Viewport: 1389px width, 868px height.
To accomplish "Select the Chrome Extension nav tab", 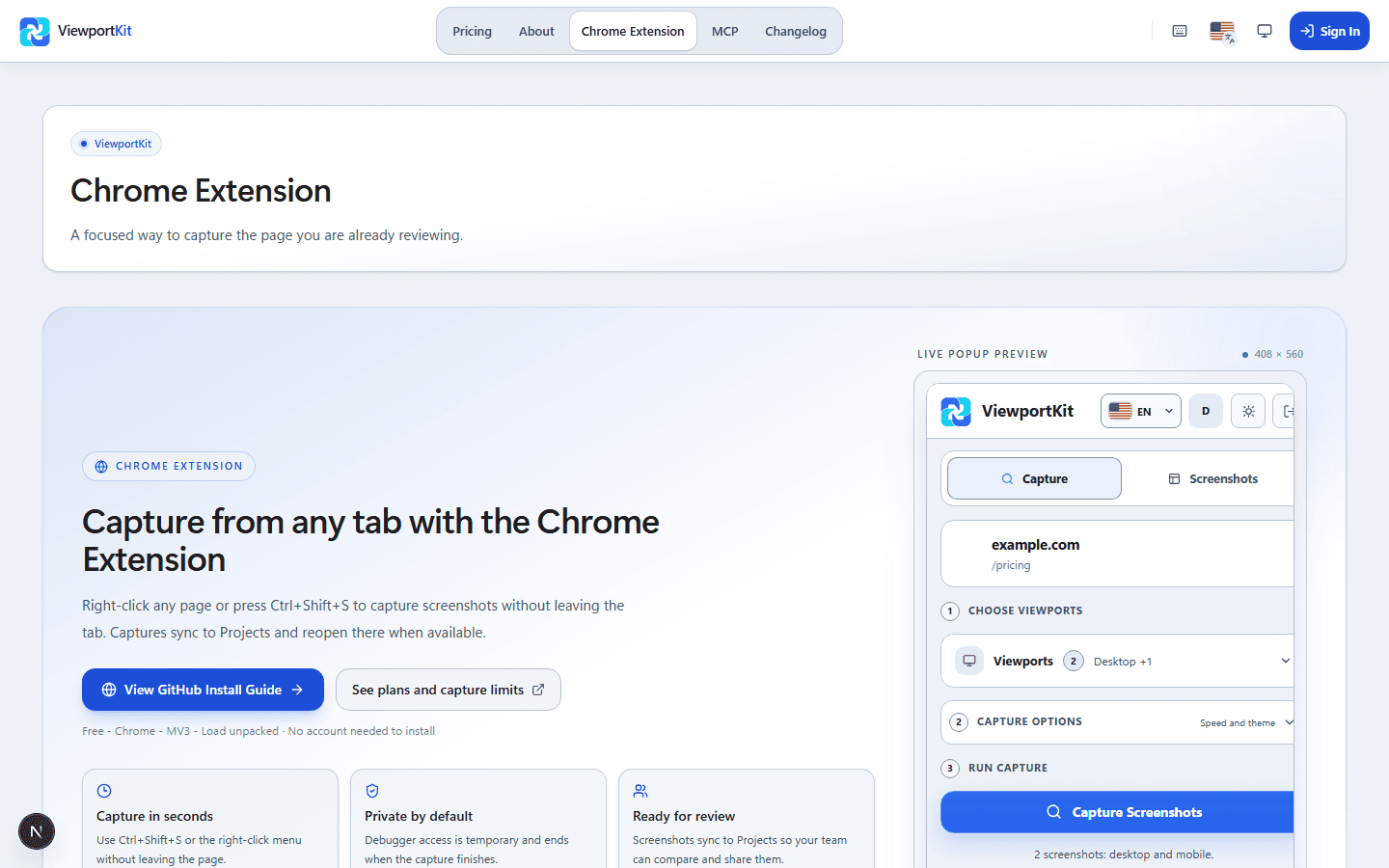I will coord(633,31).
